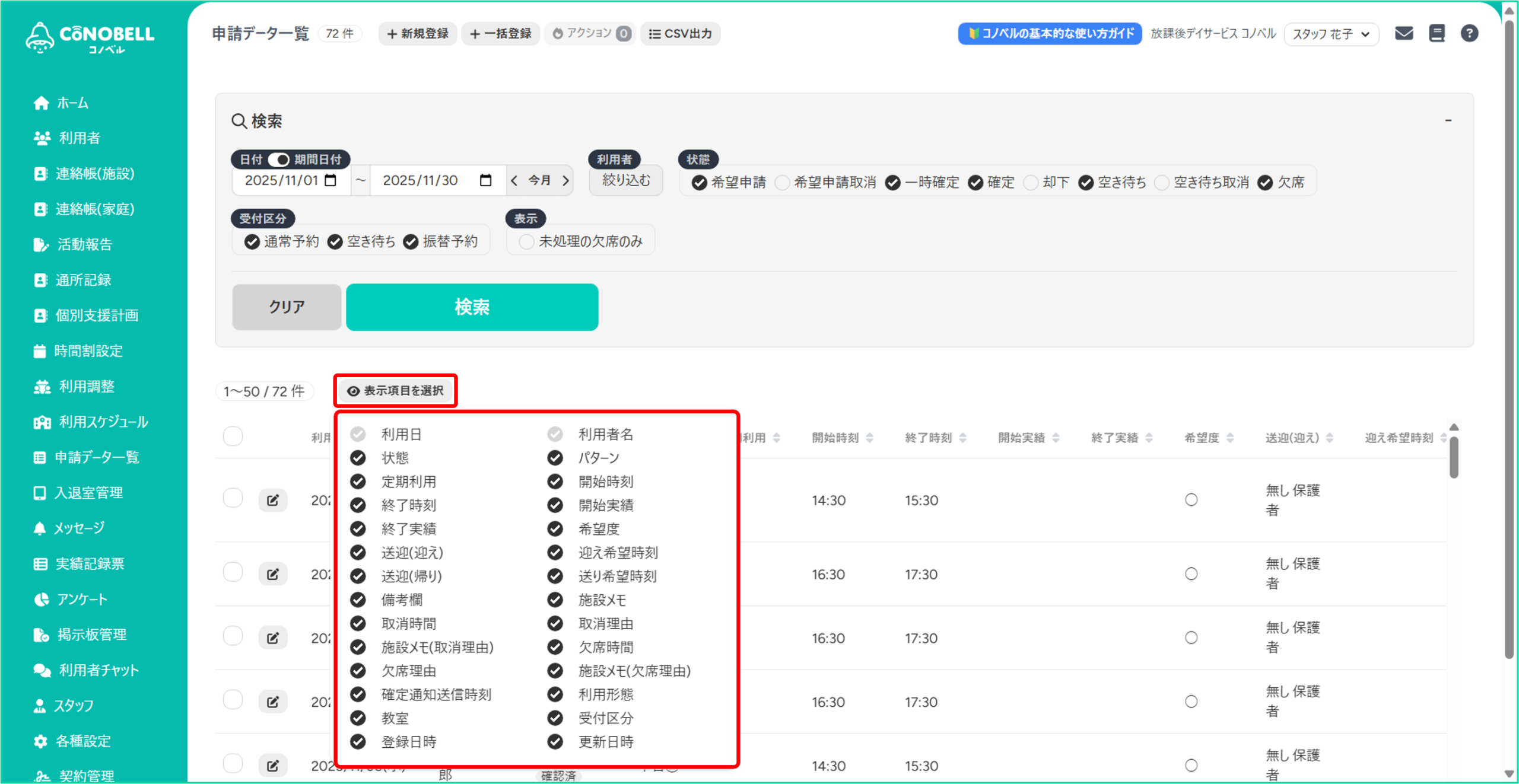Viewport: 1519px width, 784px height.
Task: Open the mail envelope icon in header
Action: (1403, 33)
